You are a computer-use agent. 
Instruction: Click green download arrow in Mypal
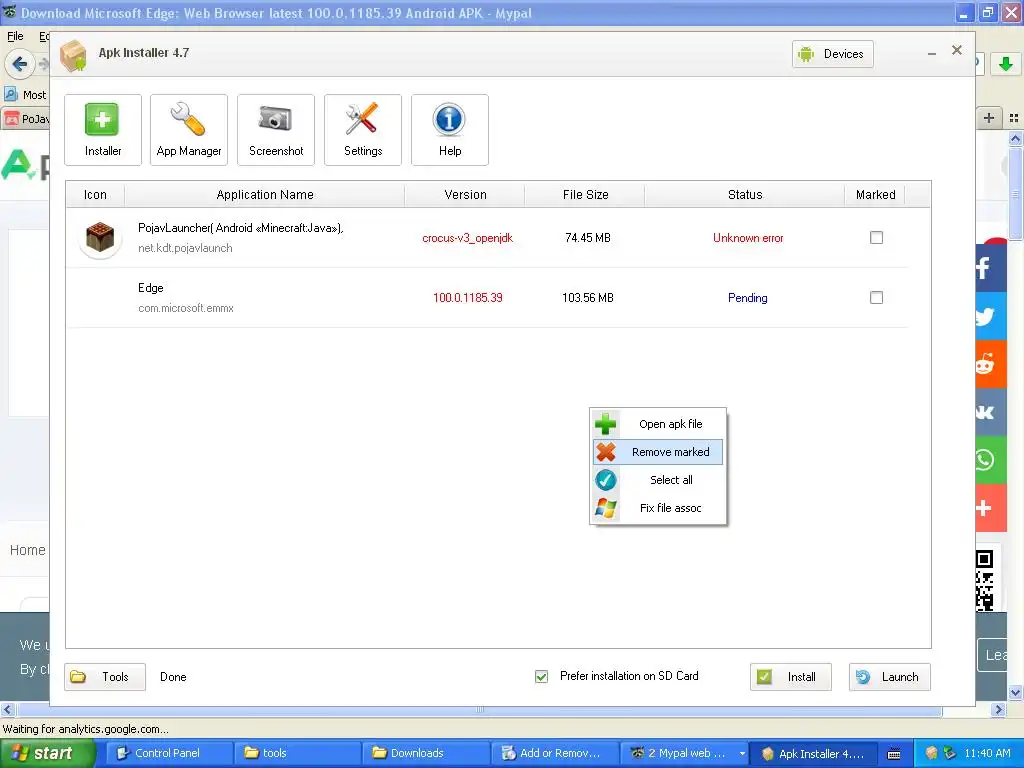(1006, 63)
